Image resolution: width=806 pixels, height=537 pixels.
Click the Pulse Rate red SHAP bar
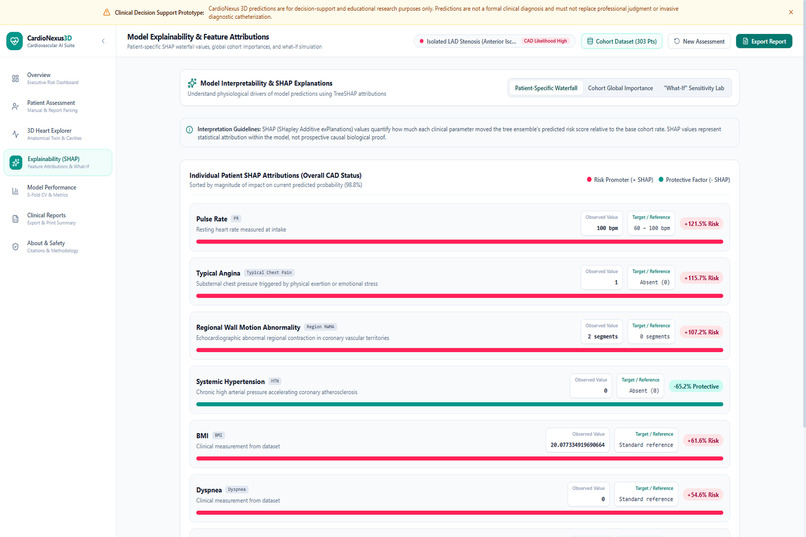tap(460, 242)
